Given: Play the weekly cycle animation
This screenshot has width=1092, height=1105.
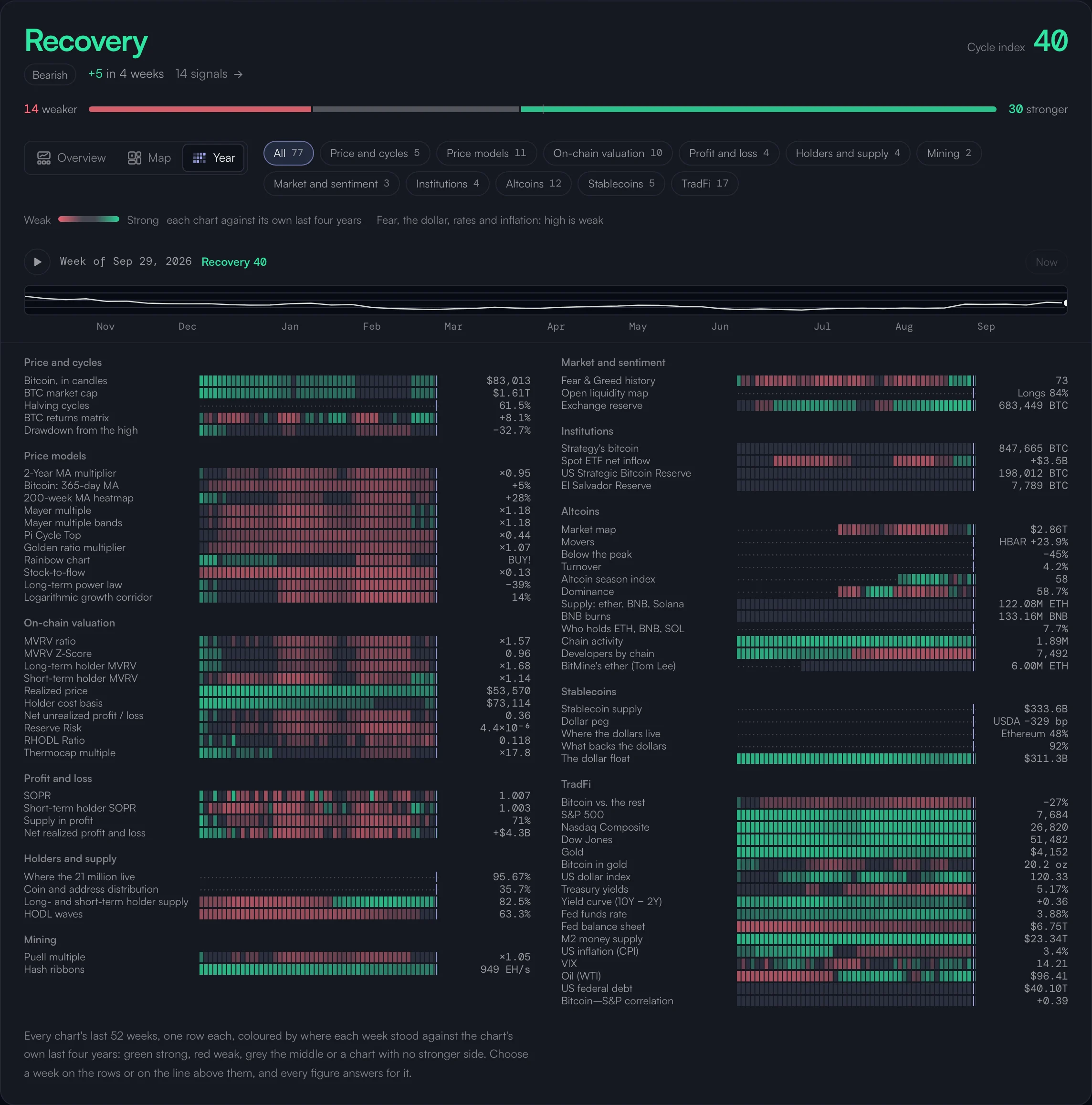Looking at the screenshot, I should (37, 262).
